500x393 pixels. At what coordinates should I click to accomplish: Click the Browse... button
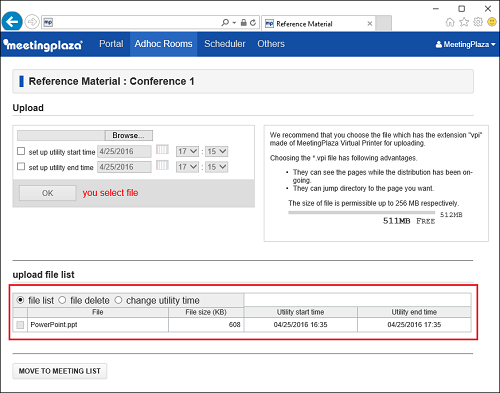tap(129, 135)
